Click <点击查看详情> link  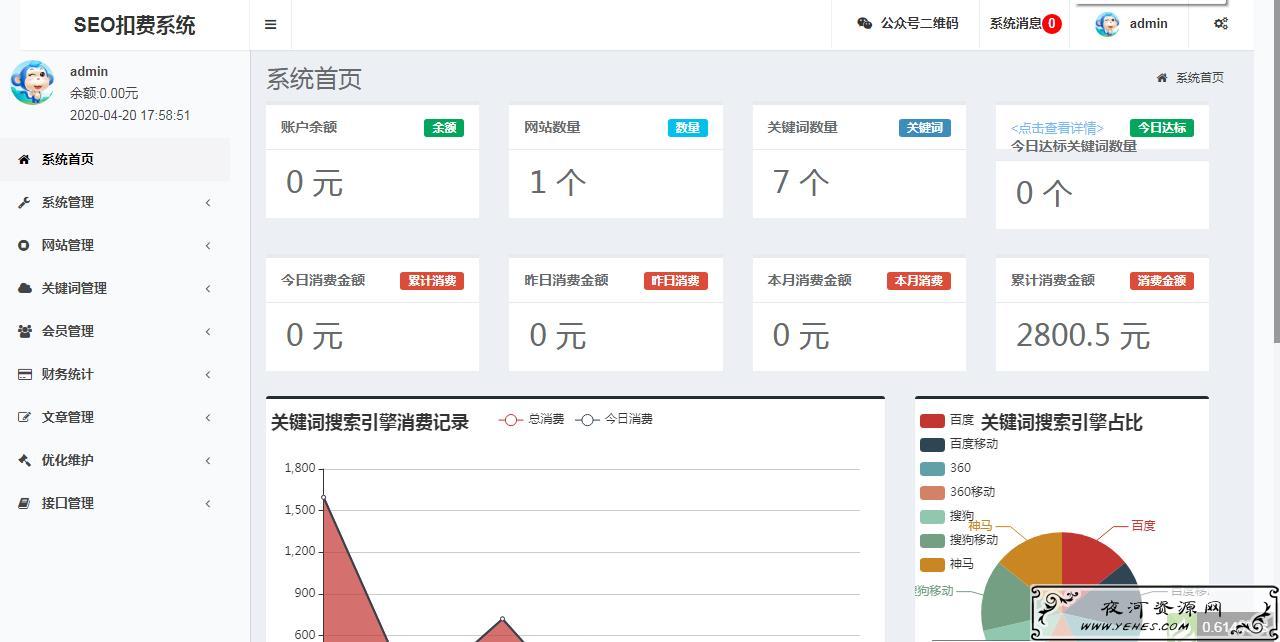pyautogui.click(x=1057, y=128)
